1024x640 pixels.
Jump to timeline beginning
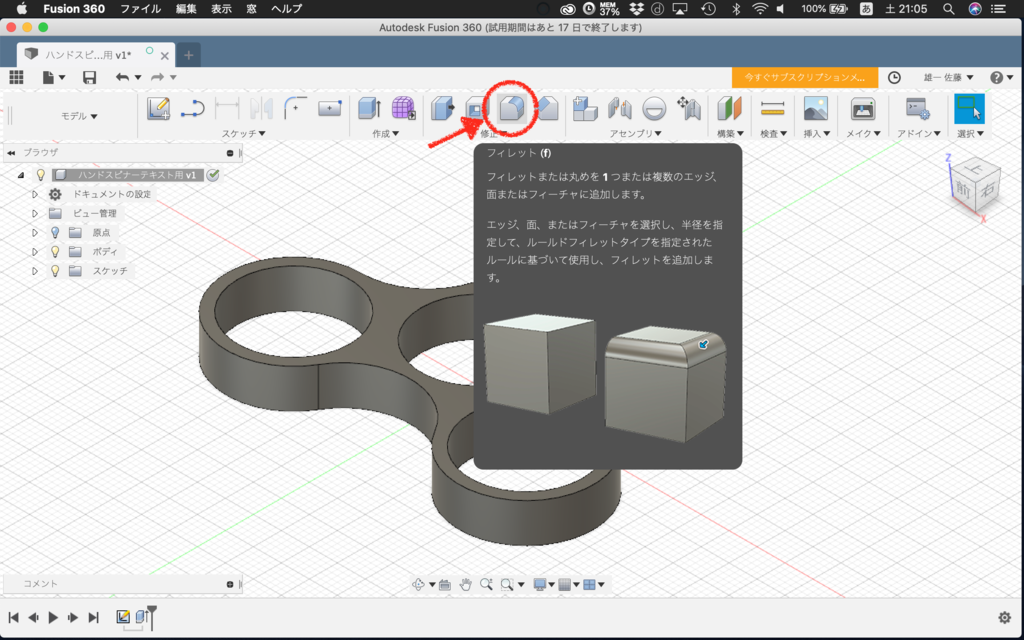[x=13, y=617]
